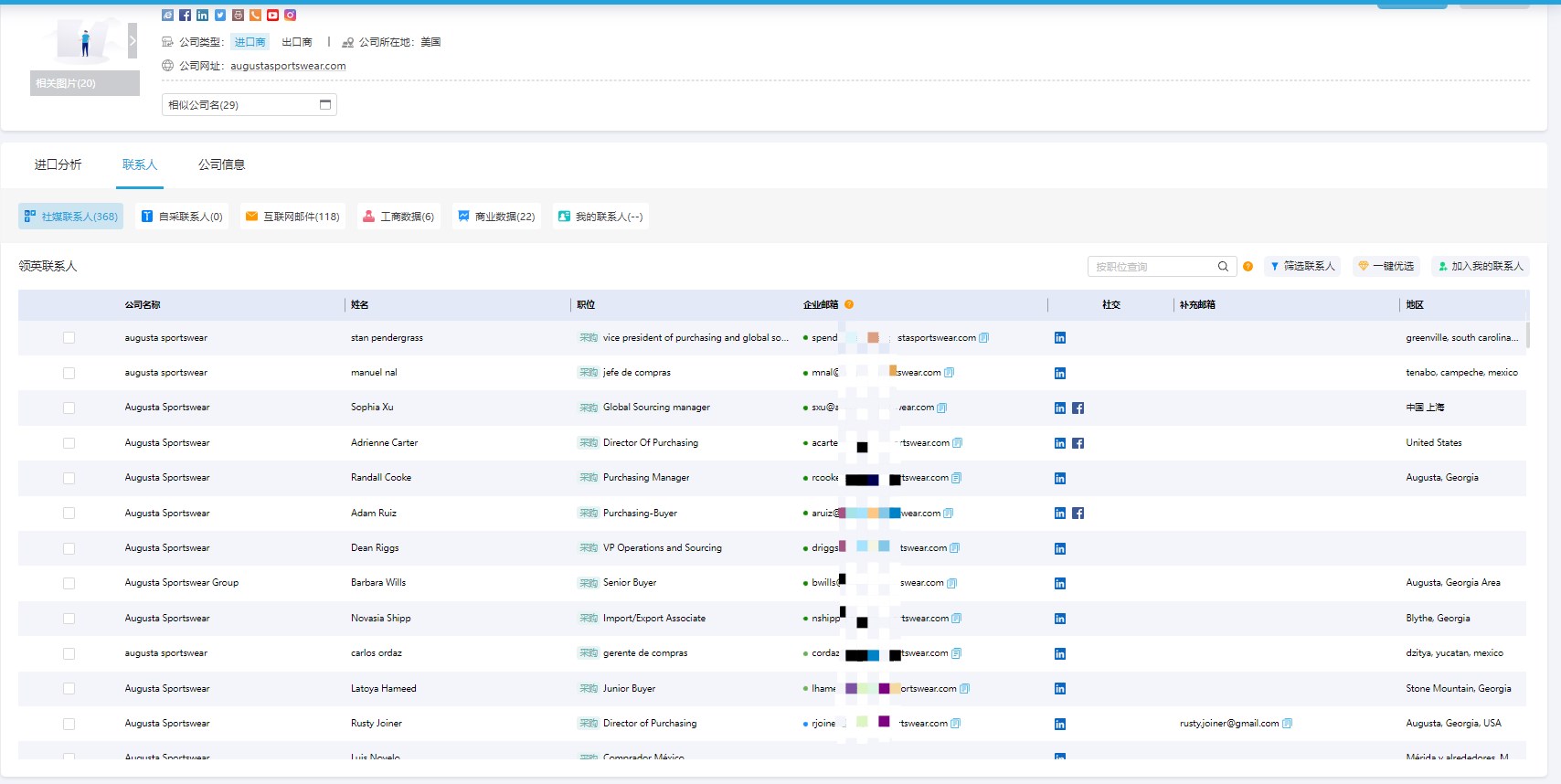Viewport: 1561px width, 784px height.
Task: Select the 商业数据(22) sub-tab
Action: [x=496, y=217]
